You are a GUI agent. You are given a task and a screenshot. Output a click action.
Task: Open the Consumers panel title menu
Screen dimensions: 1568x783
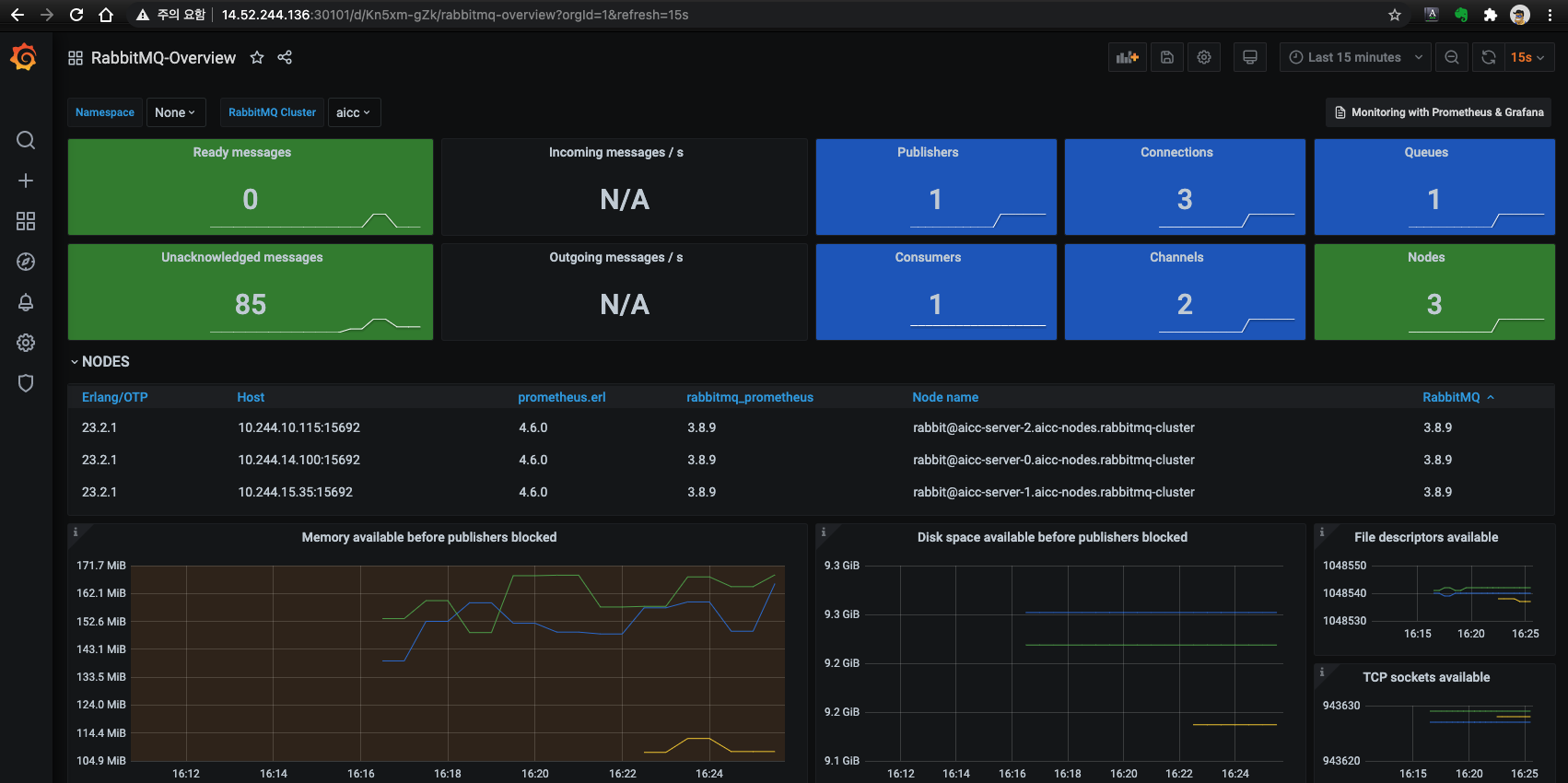tap(928, 257)
